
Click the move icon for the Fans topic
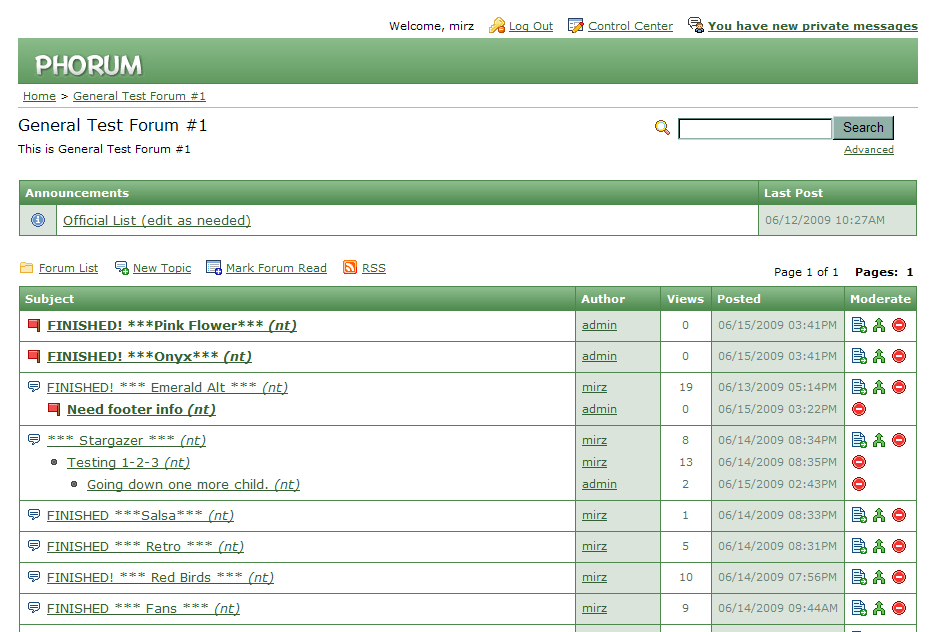click(x=859, y=608)
